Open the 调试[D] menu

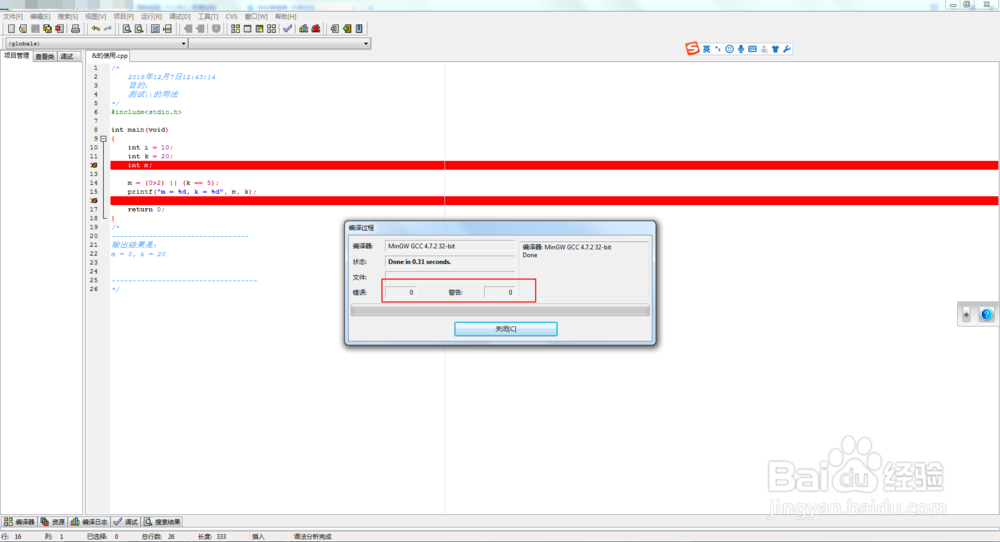[180, 17]
